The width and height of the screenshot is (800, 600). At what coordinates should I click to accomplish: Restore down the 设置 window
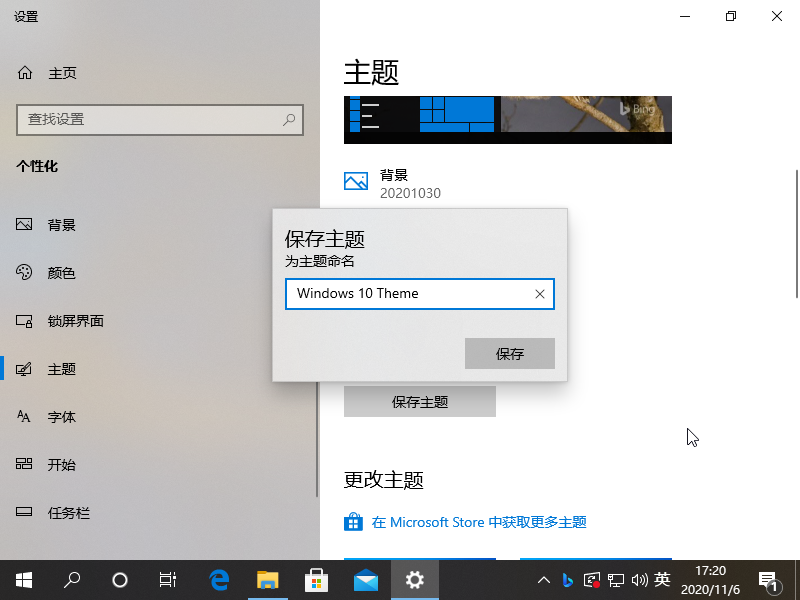point(731,16)
